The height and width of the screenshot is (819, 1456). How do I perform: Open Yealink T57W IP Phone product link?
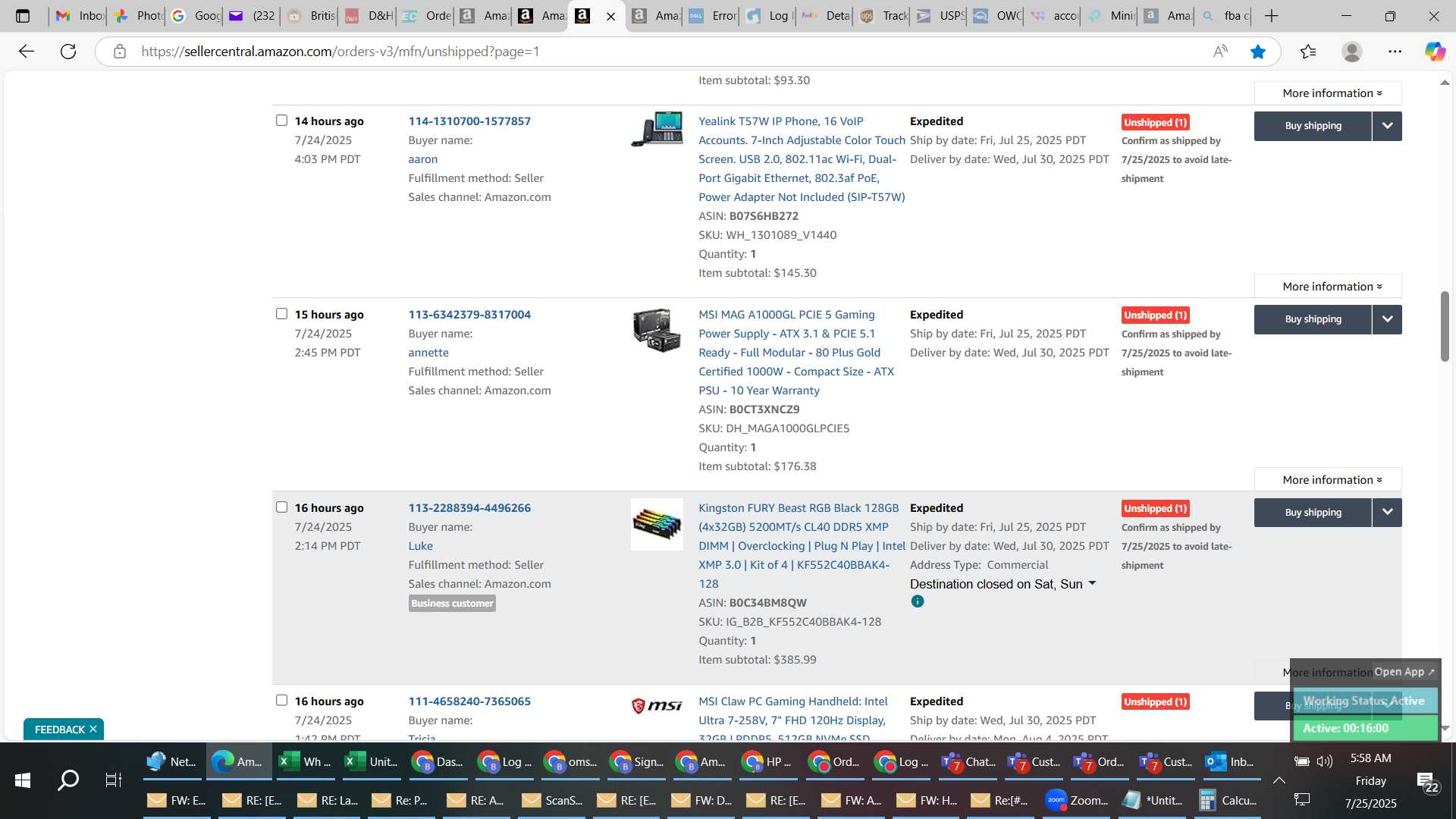802,159
